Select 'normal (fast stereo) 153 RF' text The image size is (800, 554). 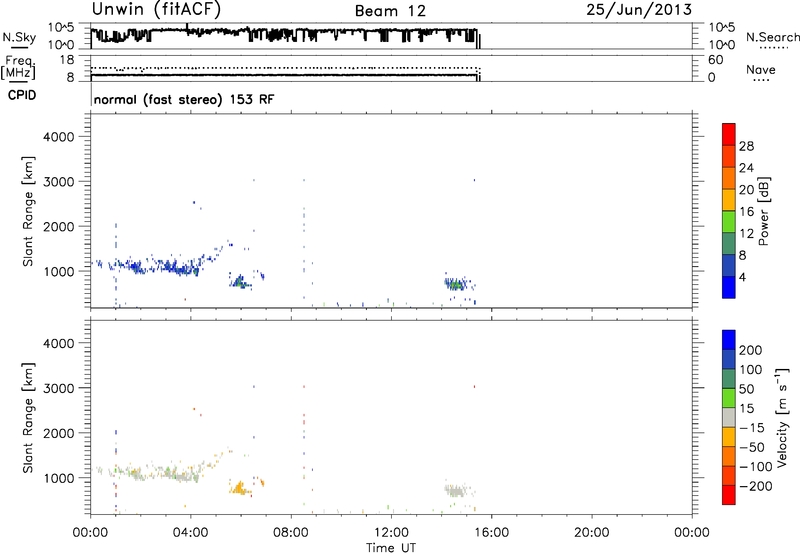(x=184, y=99)
